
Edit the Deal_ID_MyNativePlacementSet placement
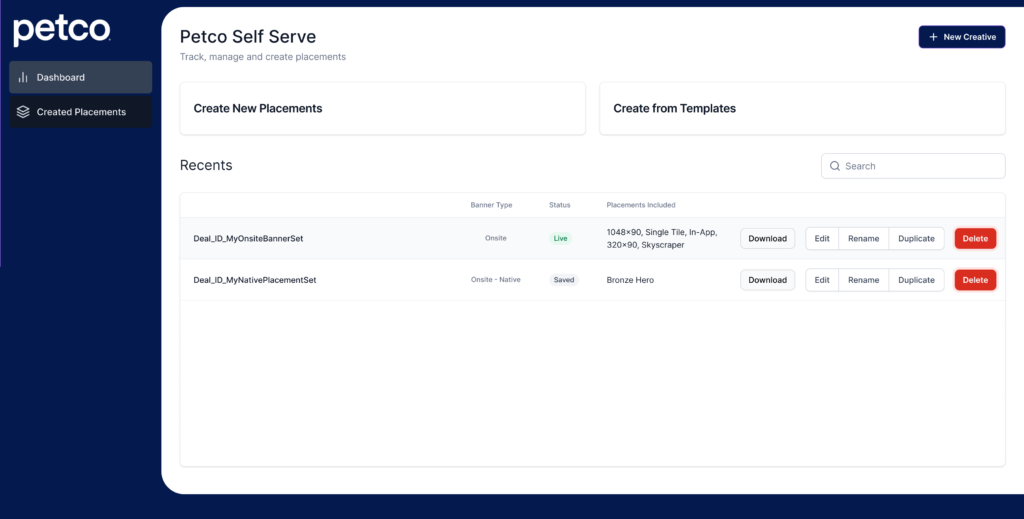(821, 280)
